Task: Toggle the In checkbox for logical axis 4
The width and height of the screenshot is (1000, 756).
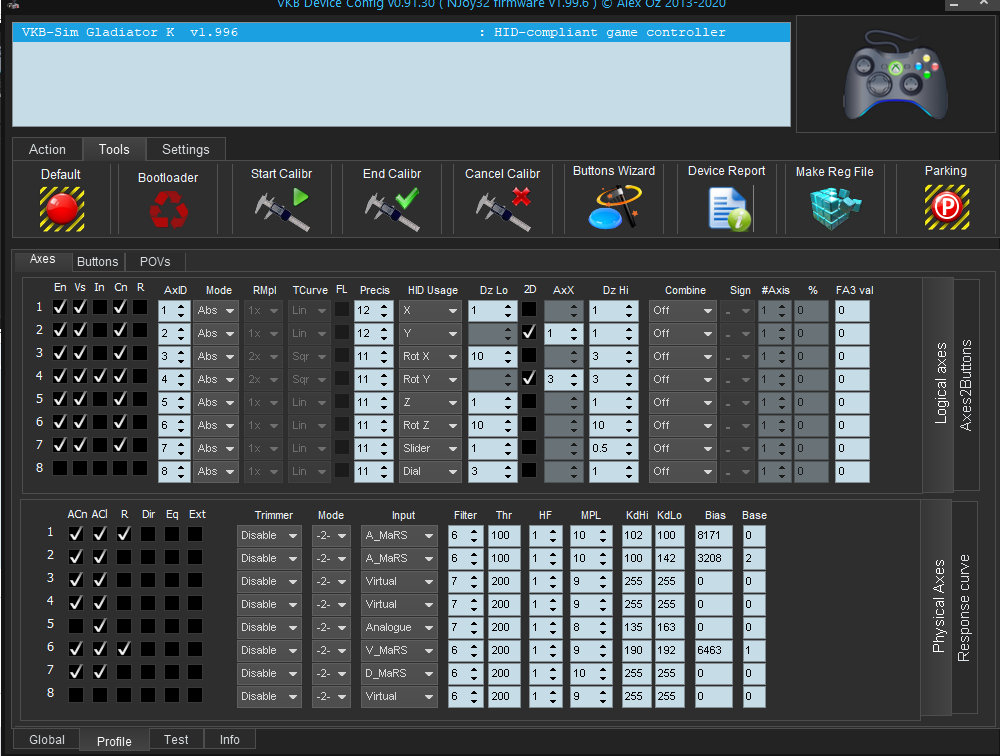Action: coord(99,376)
